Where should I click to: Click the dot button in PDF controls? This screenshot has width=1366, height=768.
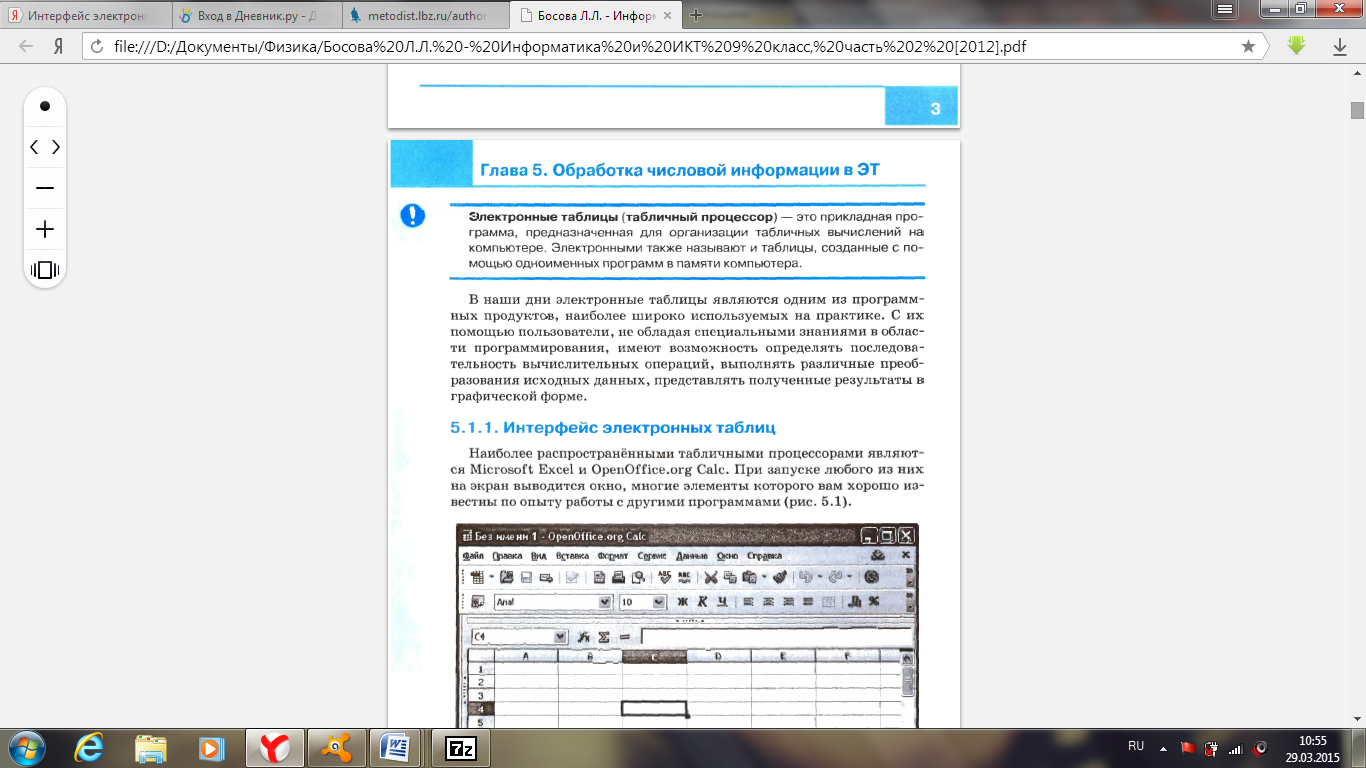click(x=45, y=106)
